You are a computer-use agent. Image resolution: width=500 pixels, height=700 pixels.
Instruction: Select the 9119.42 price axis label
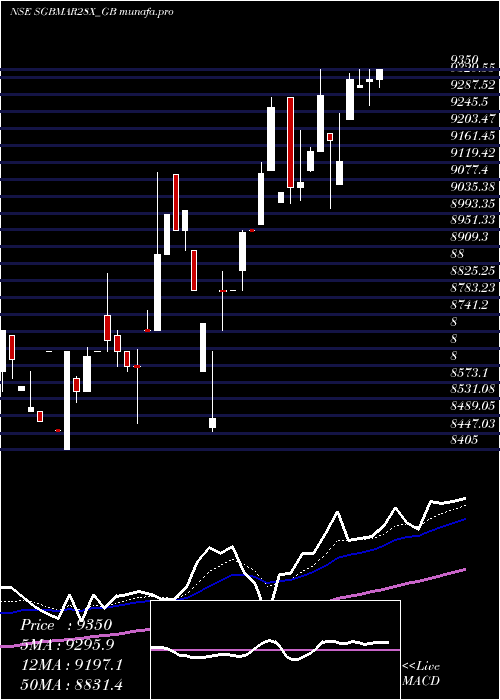pyautogui.click(x=473, y=153)
